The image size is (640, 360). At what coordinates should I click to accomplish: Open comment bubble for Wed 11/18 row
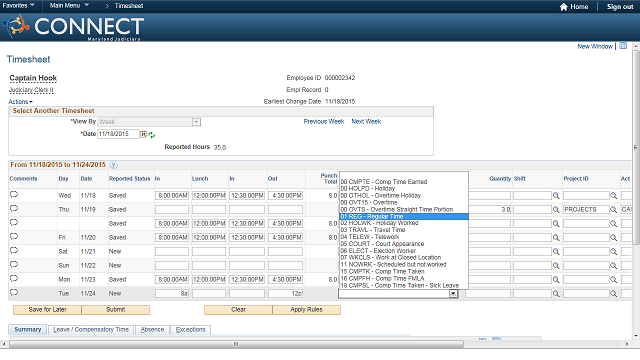14,195
